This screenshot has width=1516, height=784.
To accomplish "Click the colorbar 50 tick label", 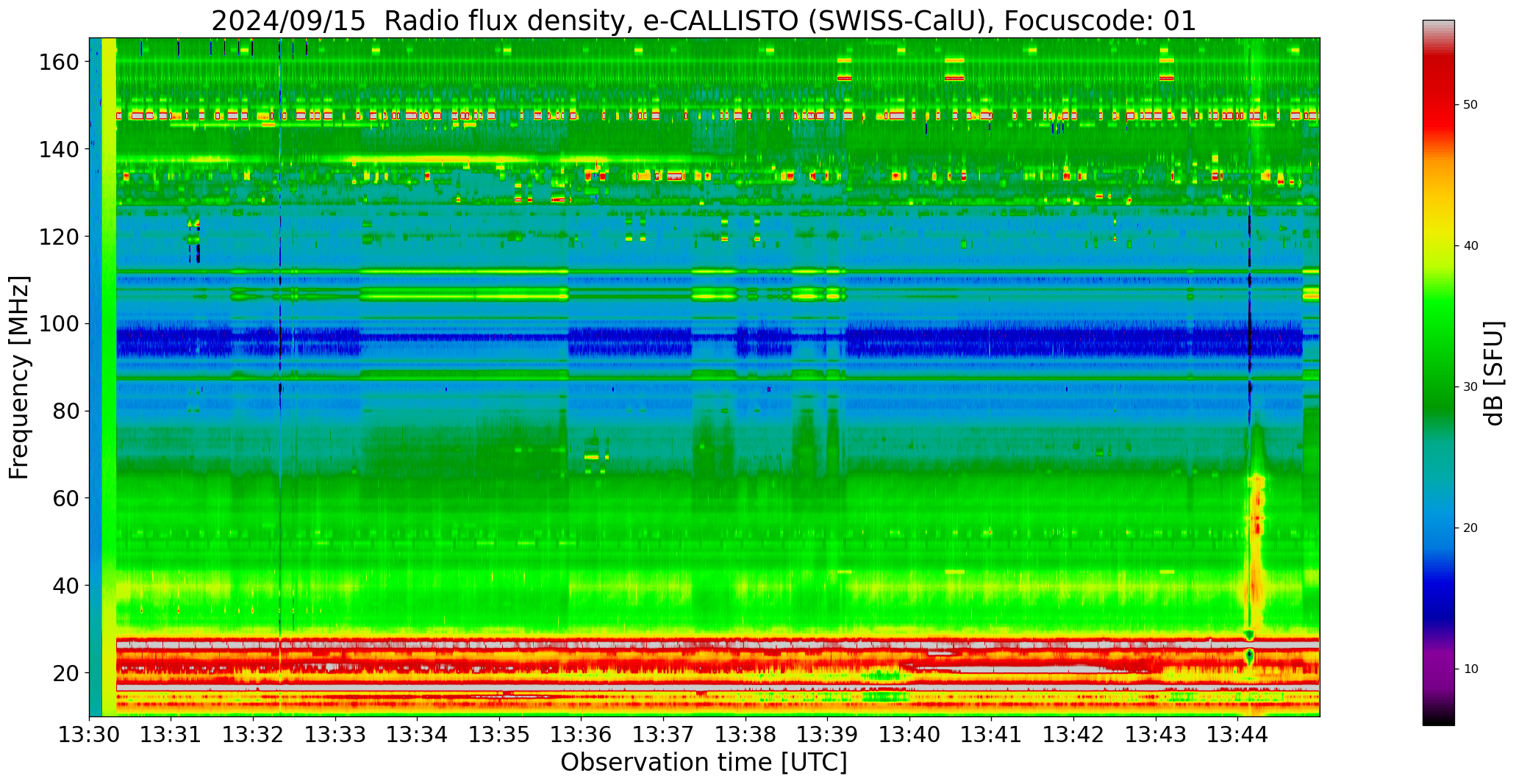I will pos(1470,105).
